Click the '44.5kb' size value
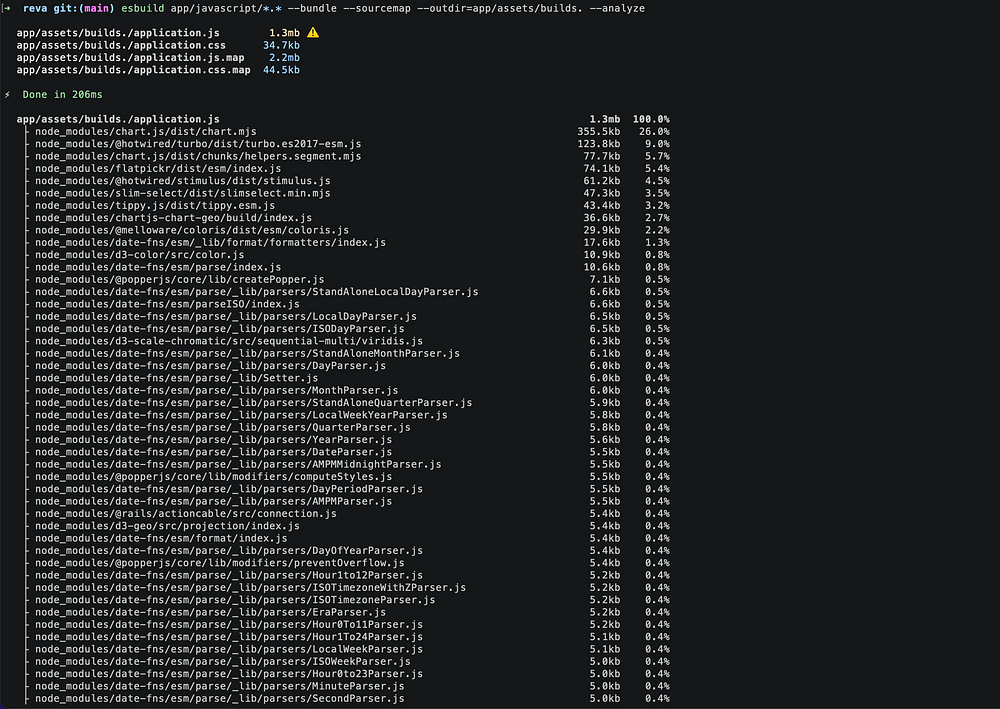The image size is (1000, 709). click(281, 70)
